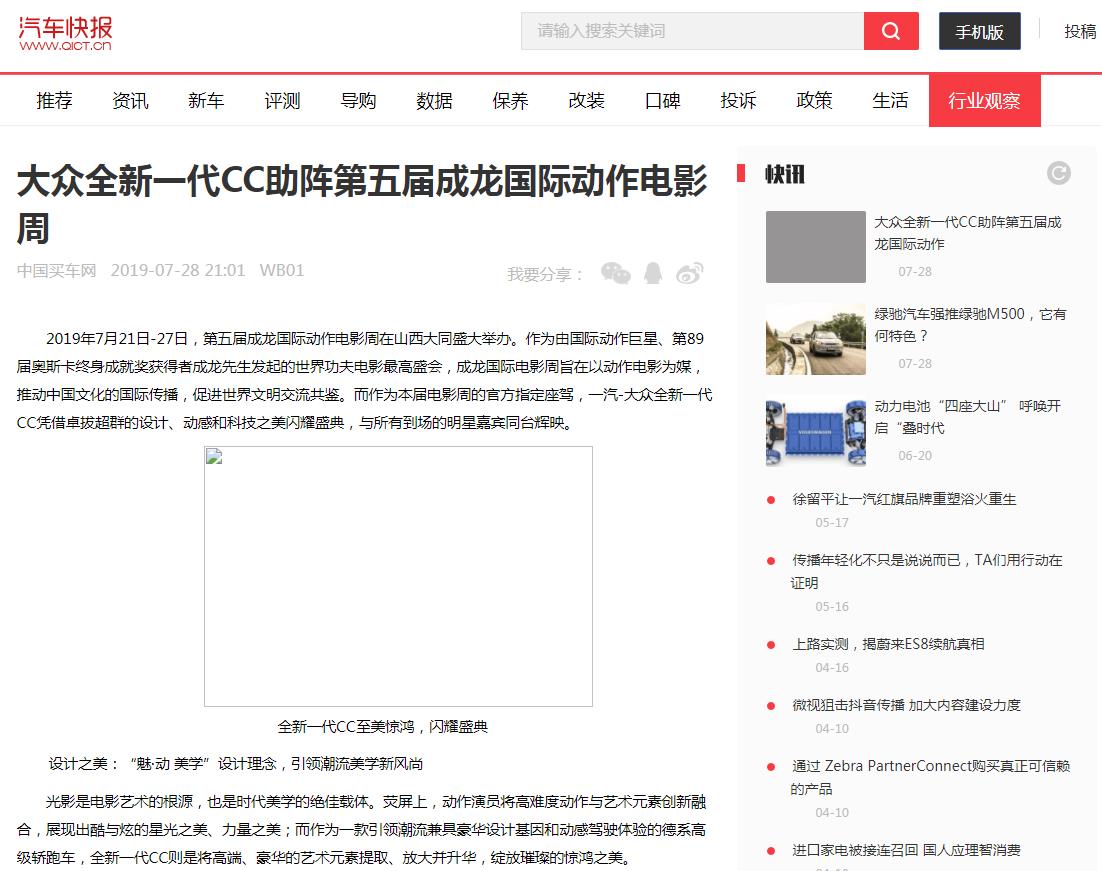Go to 导购 navigation tab
The height and width of the screenshot is (871, 1102).
pos(358,101)
